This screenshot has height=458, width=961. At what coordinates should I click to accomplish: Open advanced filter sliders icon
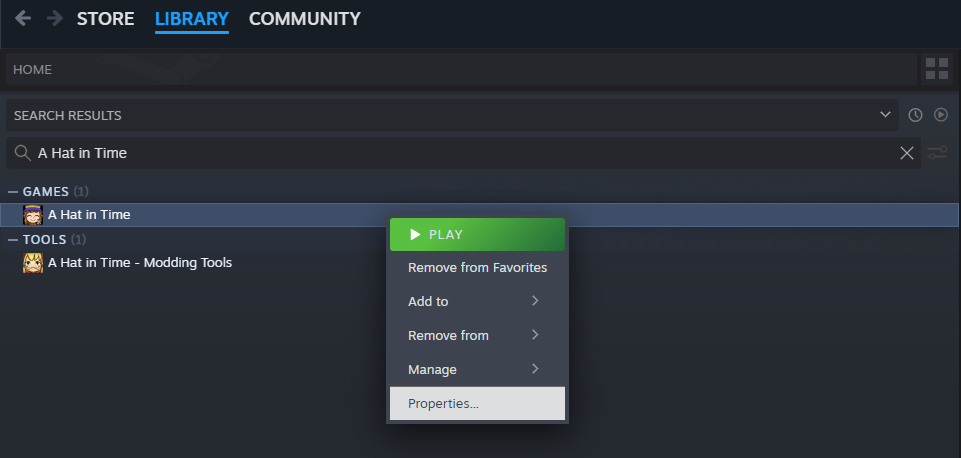937,153
